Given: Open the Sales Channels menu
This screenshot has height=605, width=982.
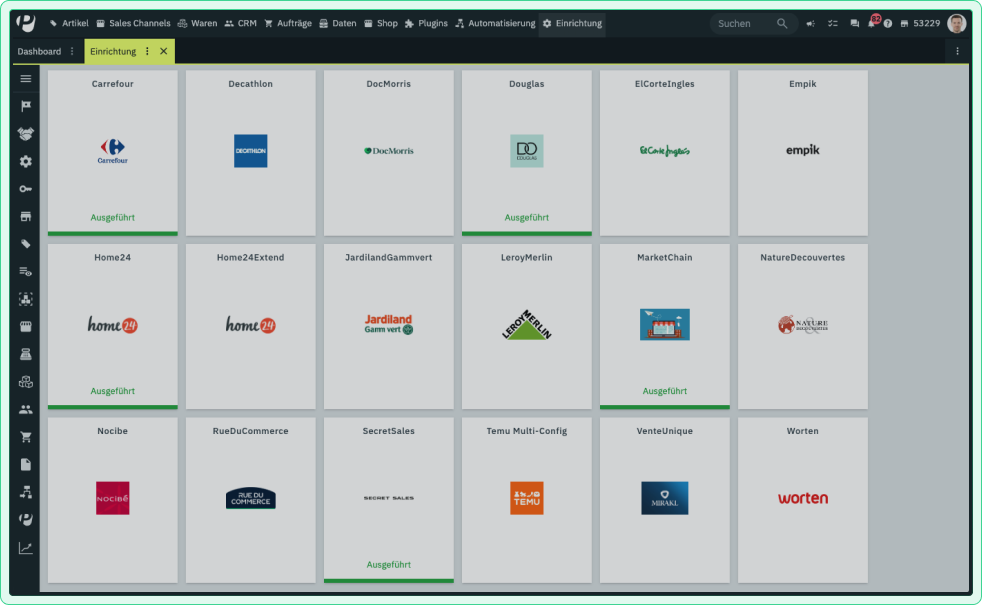Looking at the screenshot, I should click(133, 24).
